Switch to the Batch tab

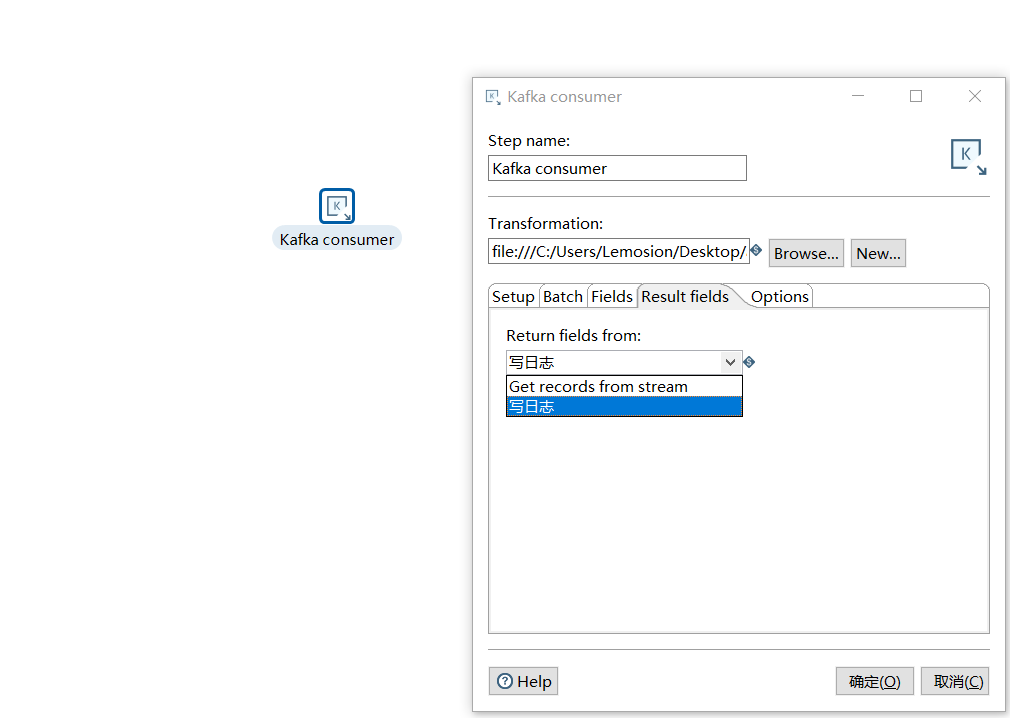coord(563,296)
